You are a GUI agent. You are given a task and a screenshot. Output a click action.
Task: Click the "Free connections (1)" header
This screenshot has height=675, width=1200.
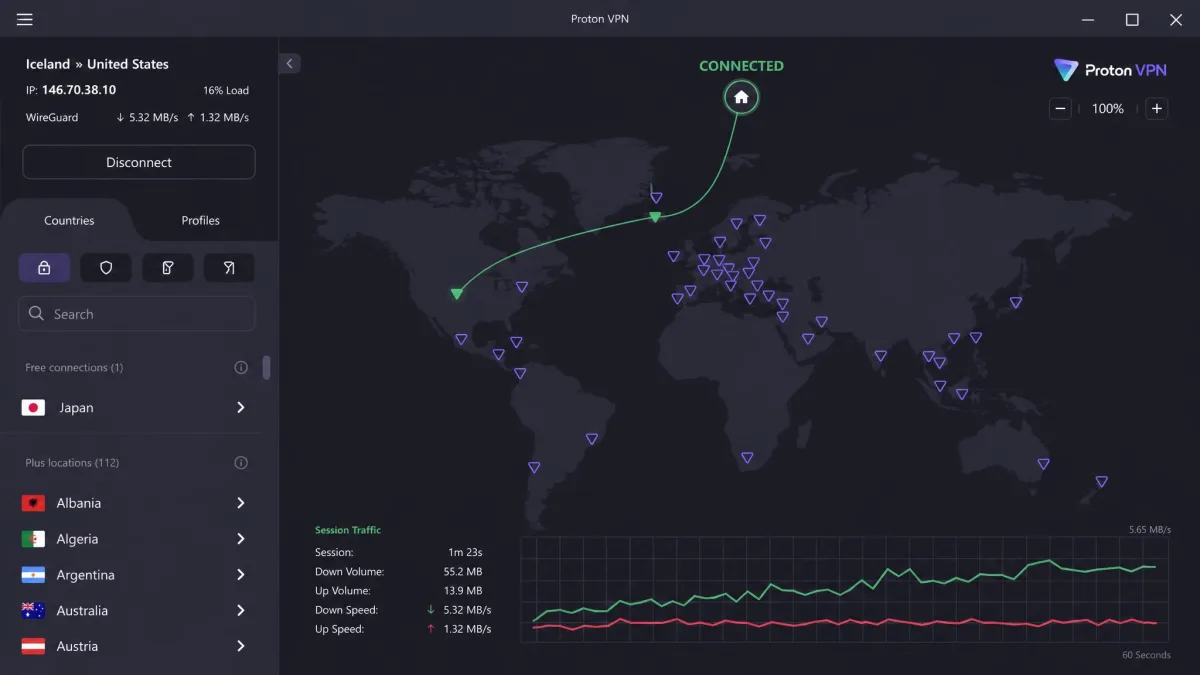click(x=74, y=367)
